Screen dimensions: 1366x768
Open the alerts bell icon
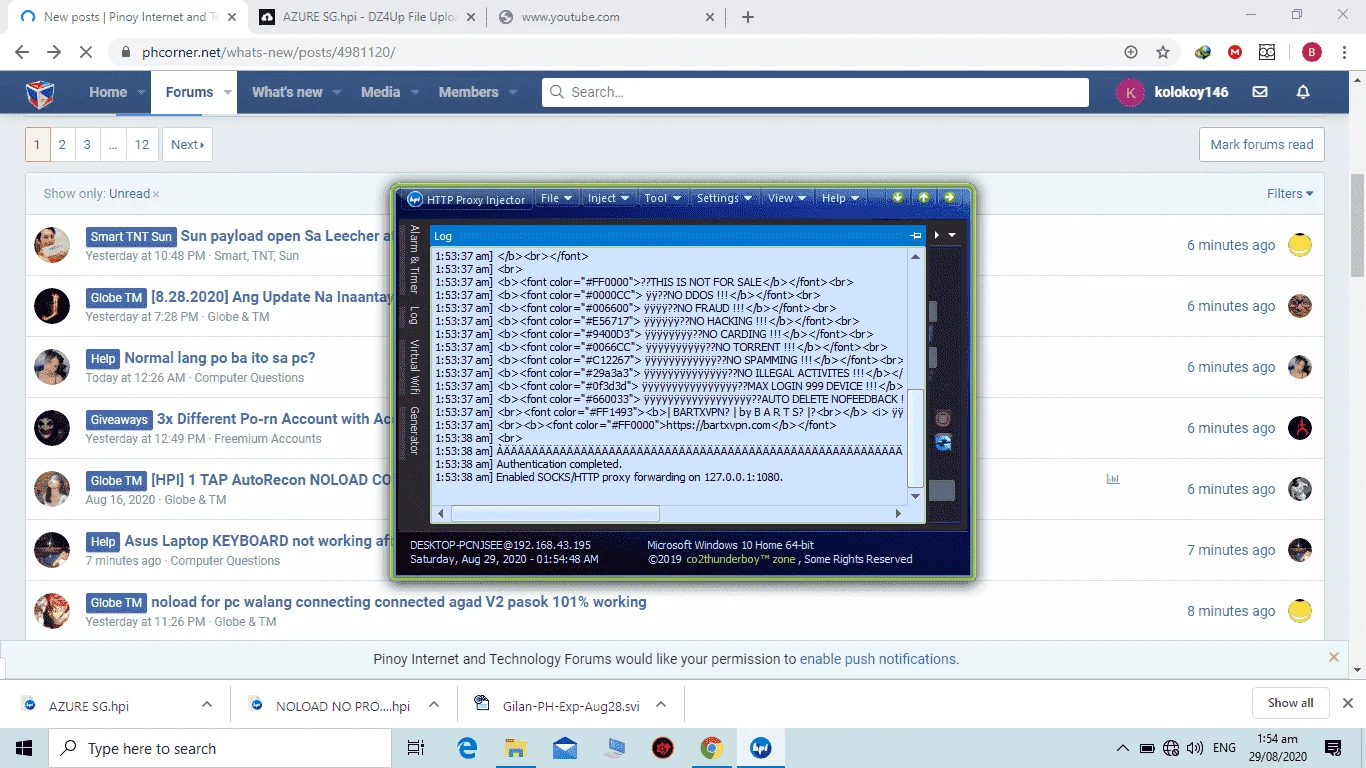(x=1303, y=92)
